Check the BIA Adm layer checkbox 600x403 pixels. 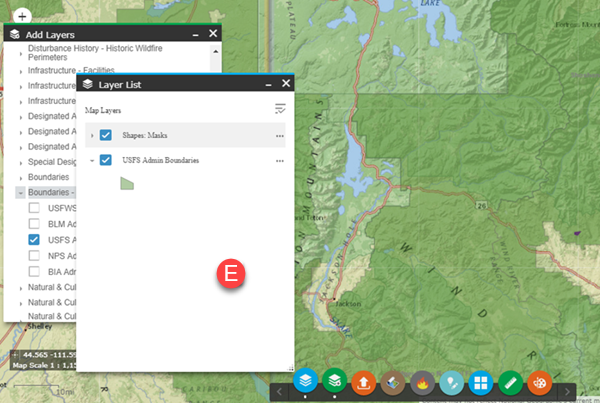(34, 271)
